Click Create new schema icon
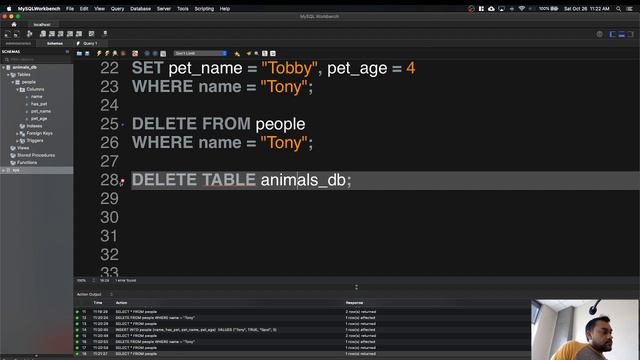 point(43,34)
